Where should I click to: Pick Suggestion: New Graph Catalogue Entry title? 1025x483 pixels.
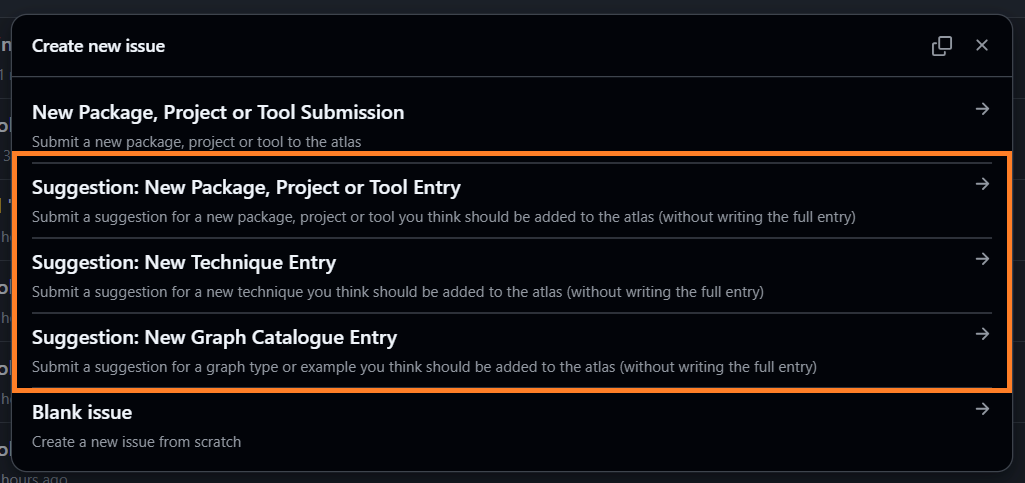(214, 338)
